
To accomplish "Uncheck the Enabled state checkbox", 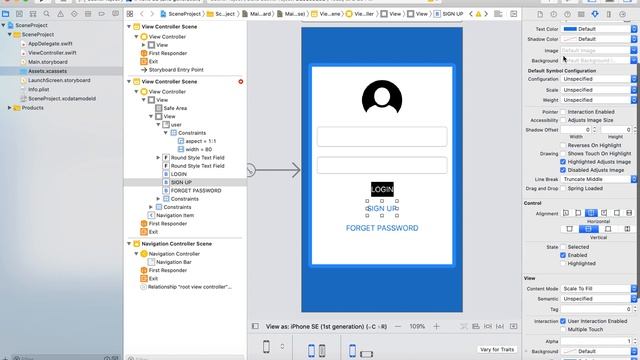I will tap(563, 255).
